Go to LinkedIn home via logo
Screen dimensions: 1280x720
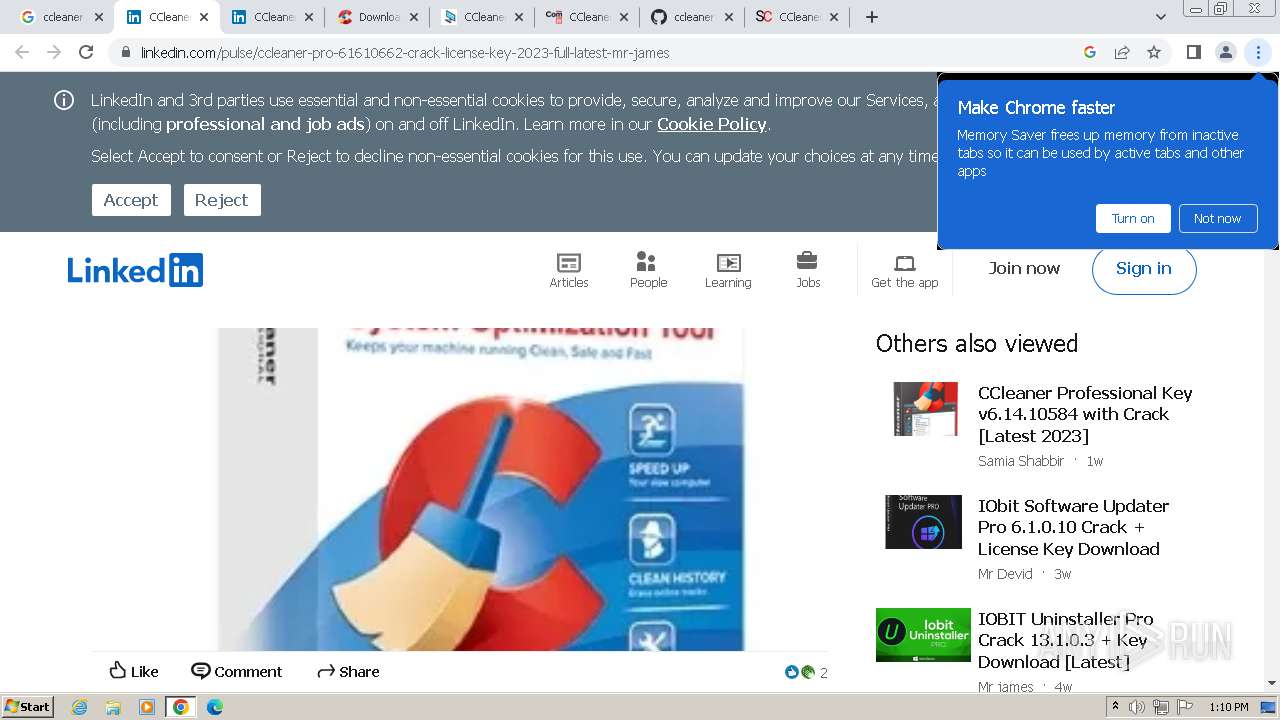[135, 270]
